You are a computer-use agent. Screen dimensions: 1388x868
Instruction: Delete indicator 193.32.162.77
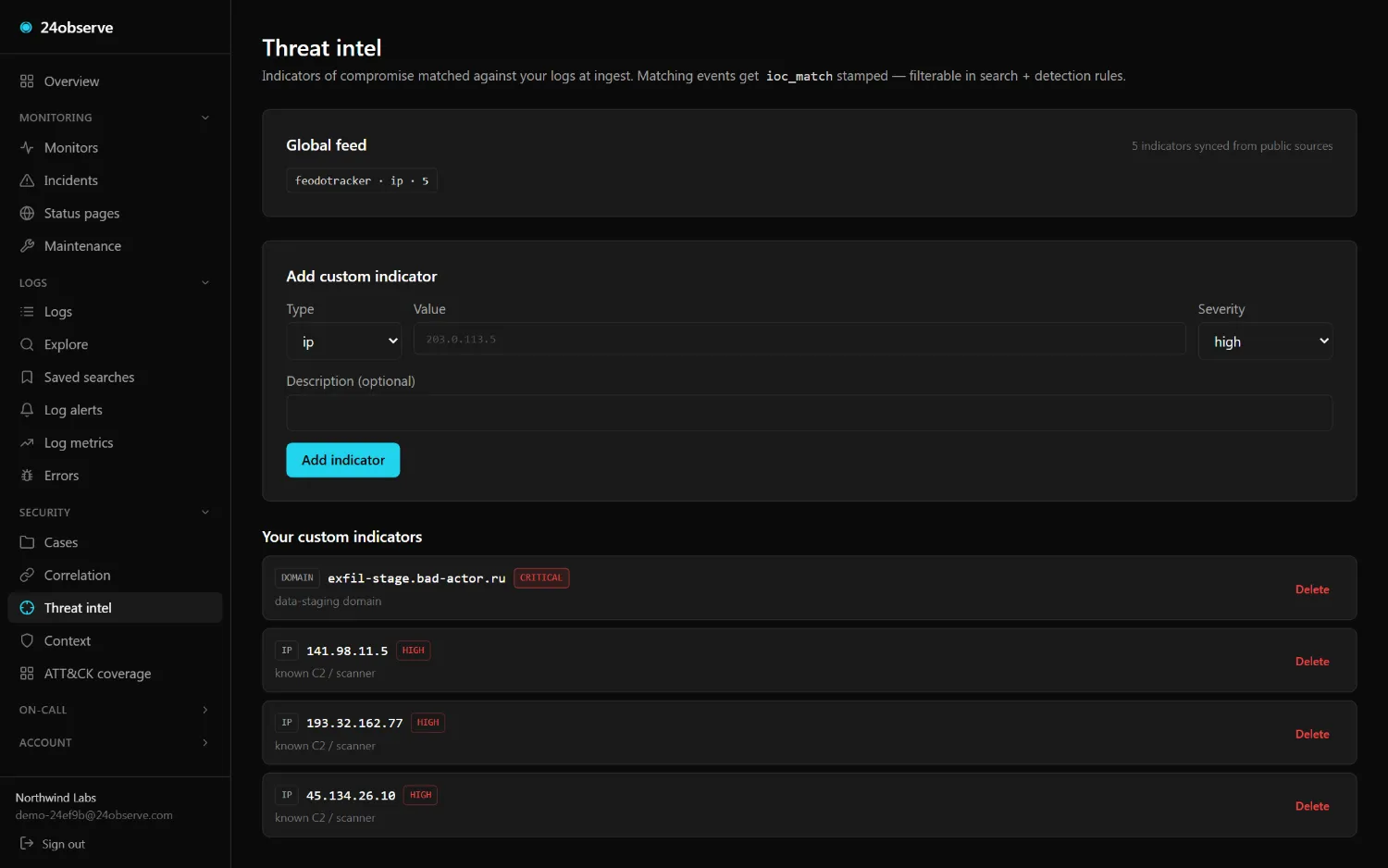[x=1312, y=735]
